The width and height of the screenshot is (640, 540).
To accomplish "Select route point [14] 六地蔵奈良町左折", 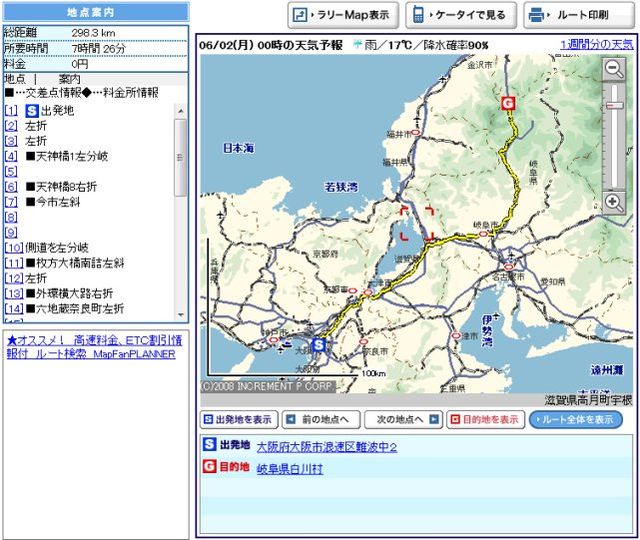I will 14,309.
